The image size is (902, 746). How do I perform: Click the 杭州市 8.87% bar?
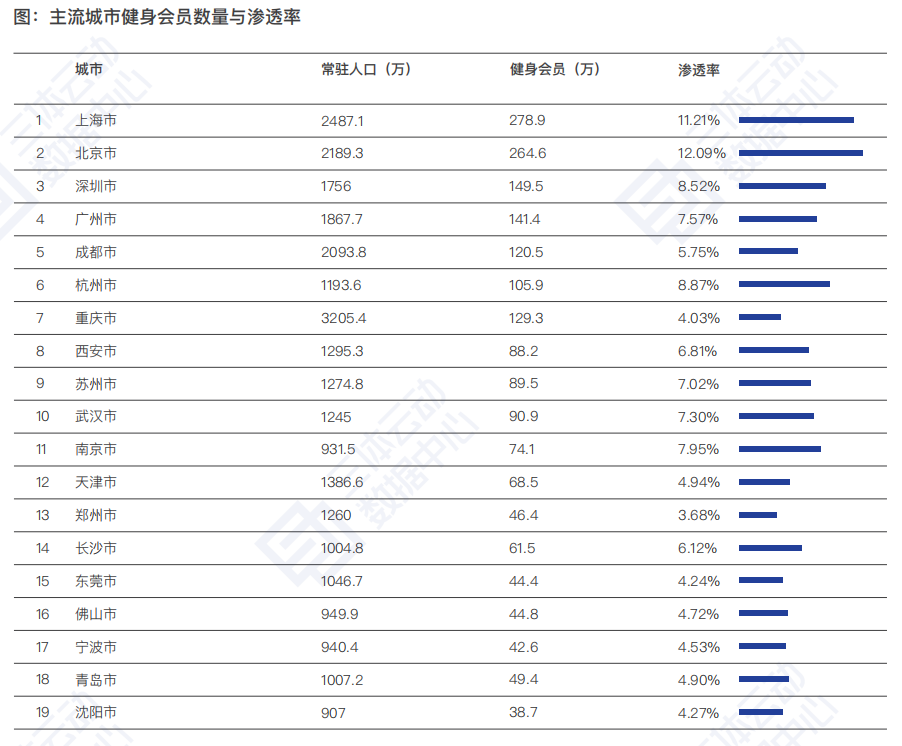pyautogui.click(x=784, y=284)
